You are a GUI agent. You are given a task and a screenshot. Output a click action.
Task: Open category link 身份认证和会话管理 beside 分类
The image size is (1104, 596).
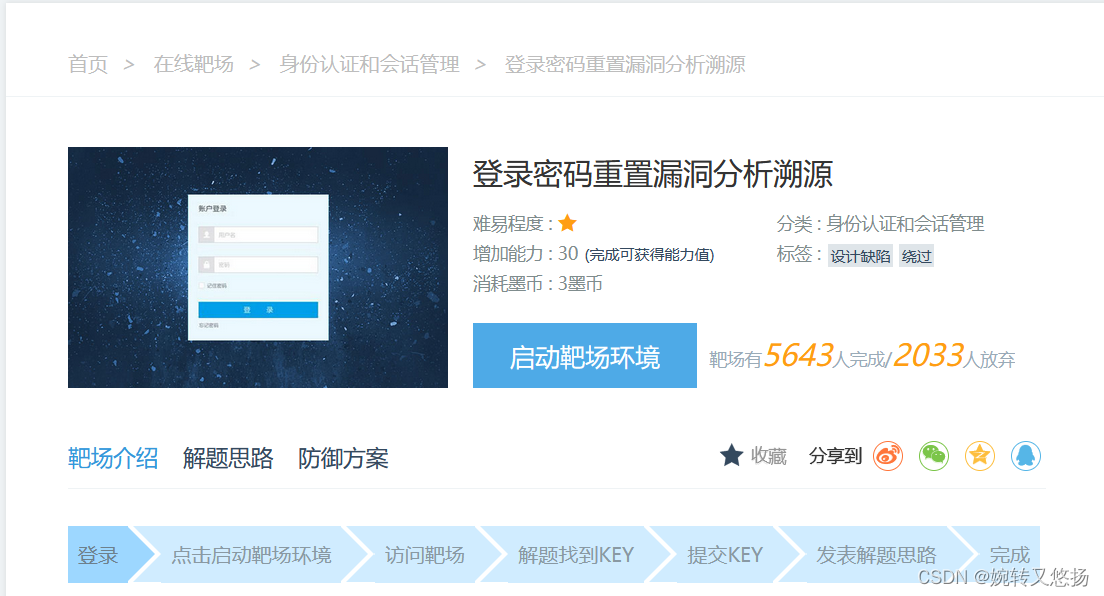pos(905,224)
